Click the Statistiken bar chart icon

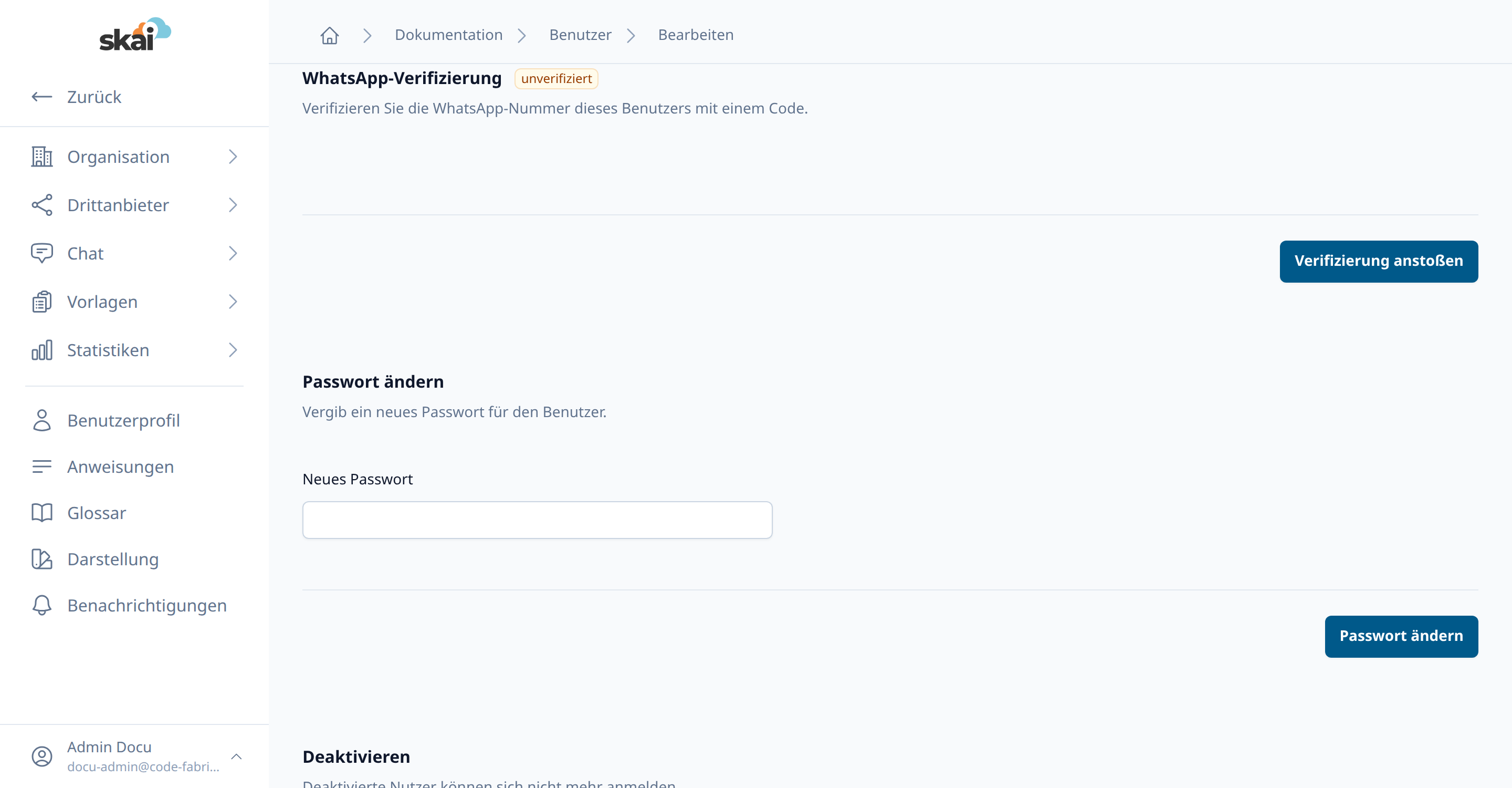click(41, 350)
